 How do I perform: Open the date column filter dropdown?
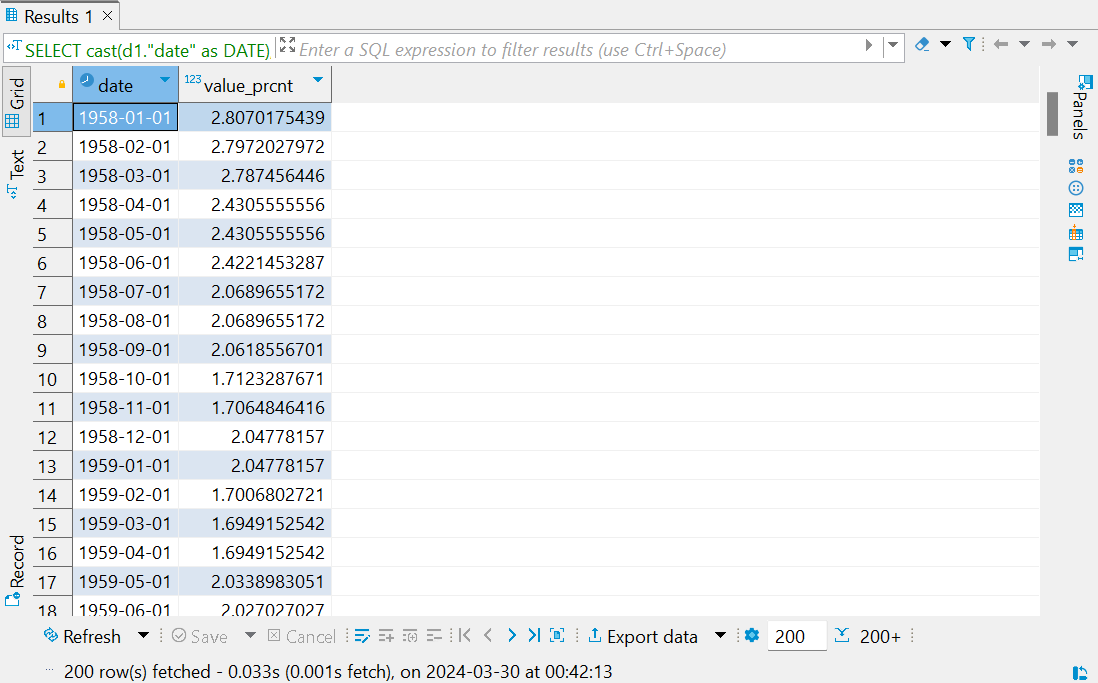coord(165,79)
